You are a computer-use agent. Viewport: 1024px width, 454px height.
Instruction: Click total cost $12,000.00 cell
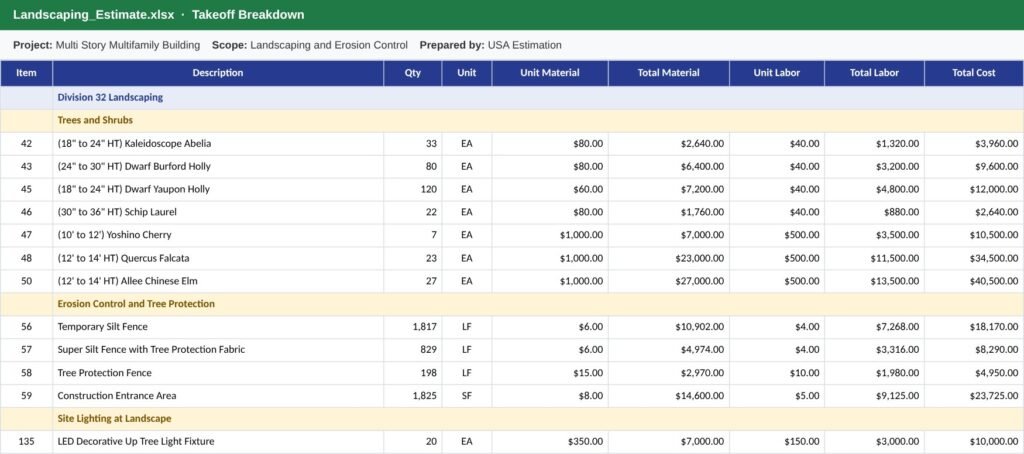(974, 189)
